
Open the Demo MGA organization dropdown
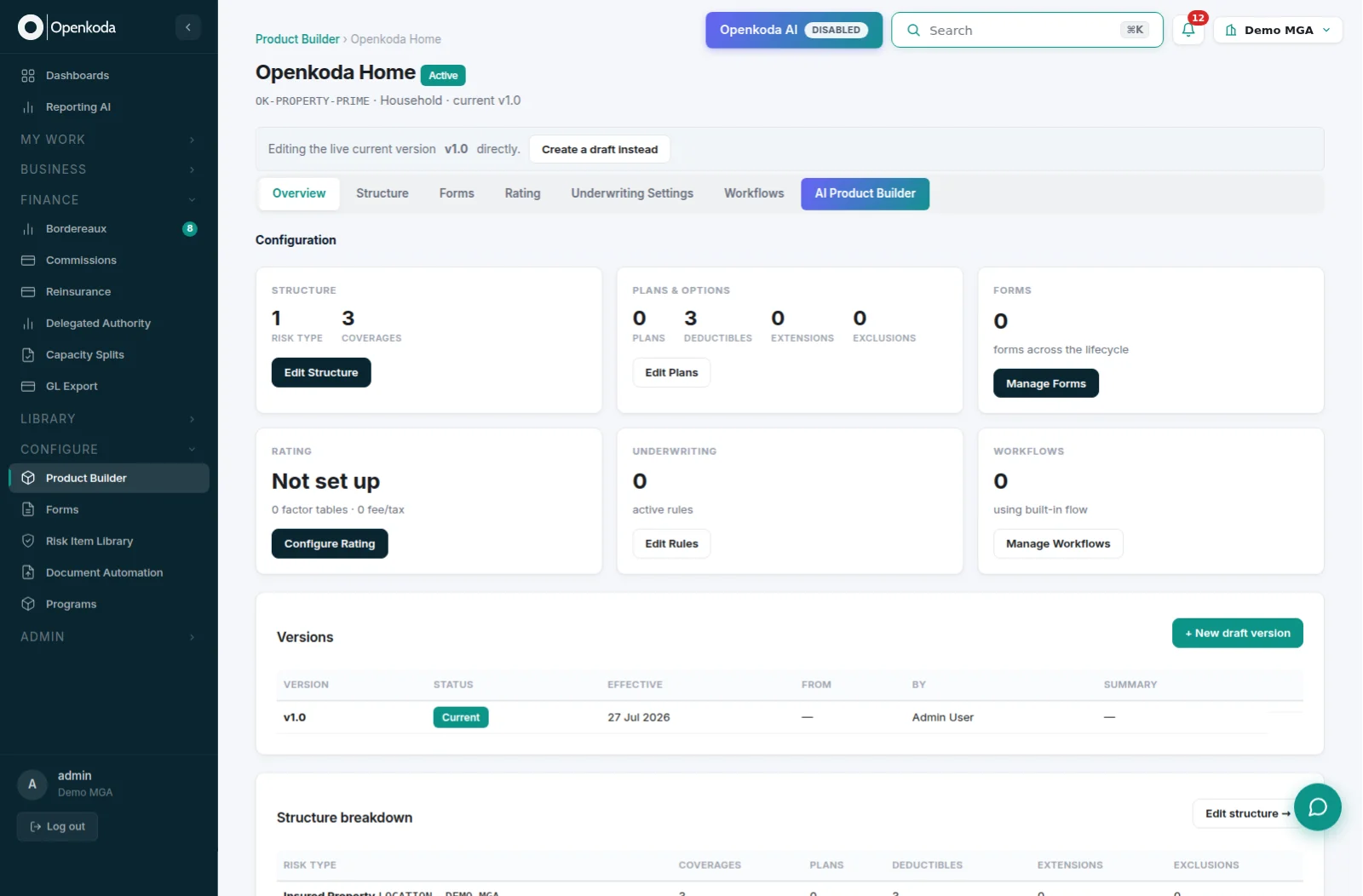click(x=1278, y=30)
